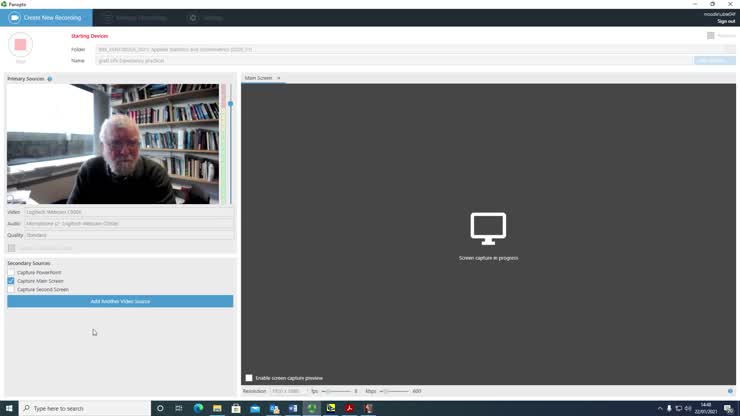Adjust the kbps bitrate slider
The image size is (740, 416).
pyautogui.click(x=394, y=391)
